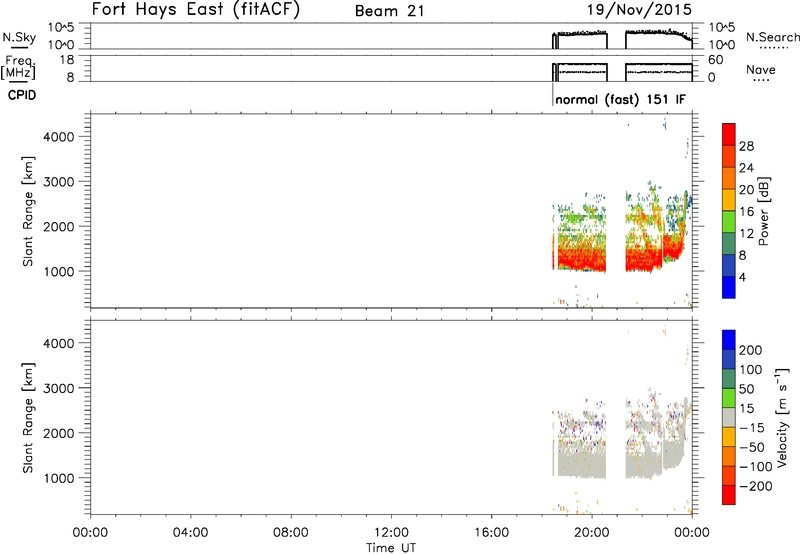Click the bright blue bottom segment of the power colour bar

click(x=729, y=287)
